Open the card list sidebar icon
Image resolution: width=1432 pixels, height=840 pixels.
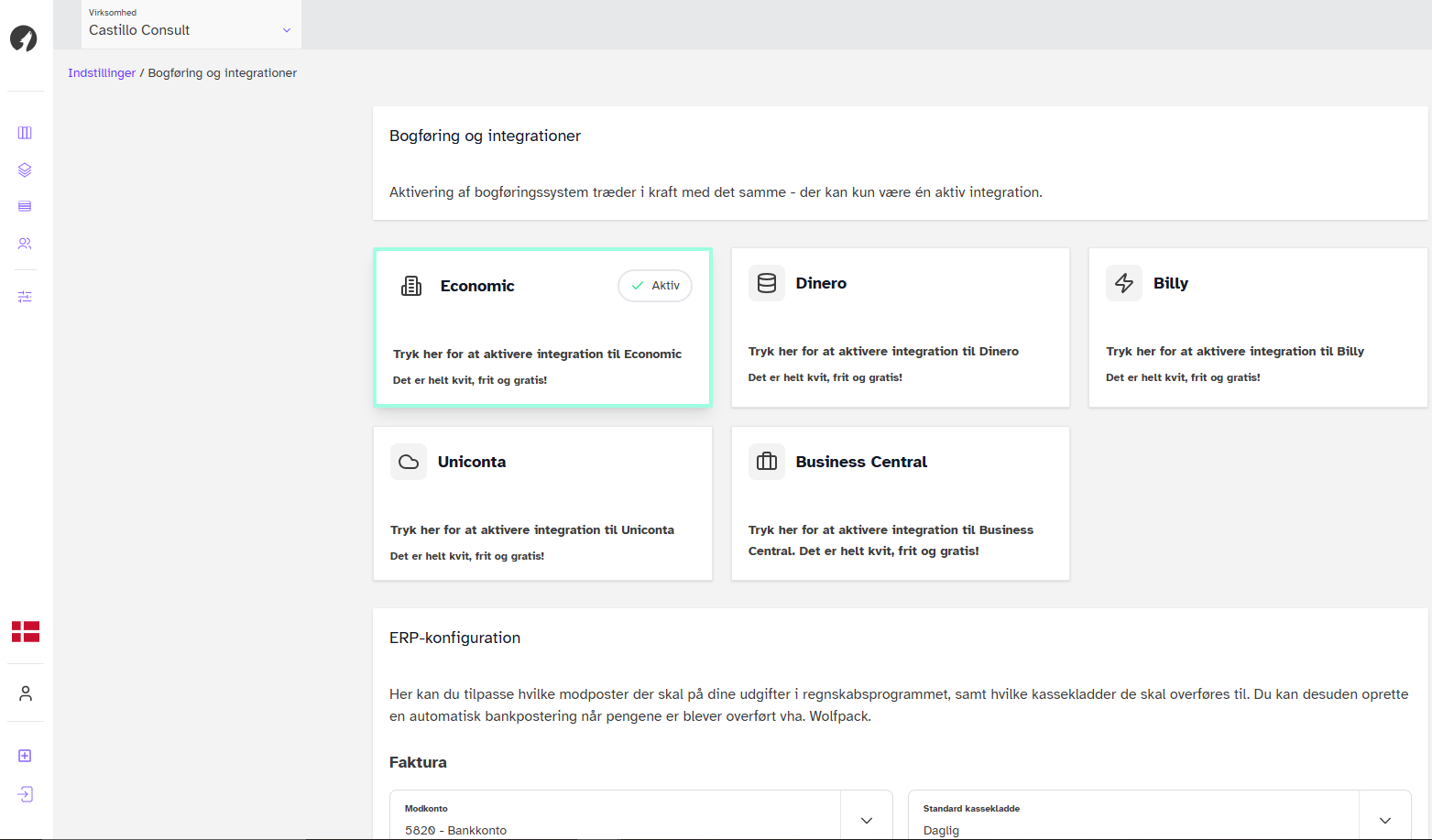pos(25,207)
